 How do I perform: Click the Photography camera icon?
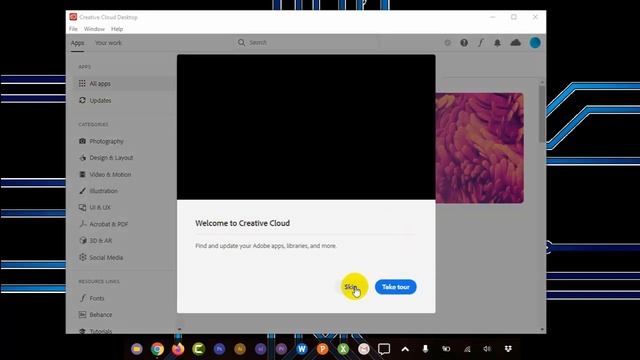(82, 141)
